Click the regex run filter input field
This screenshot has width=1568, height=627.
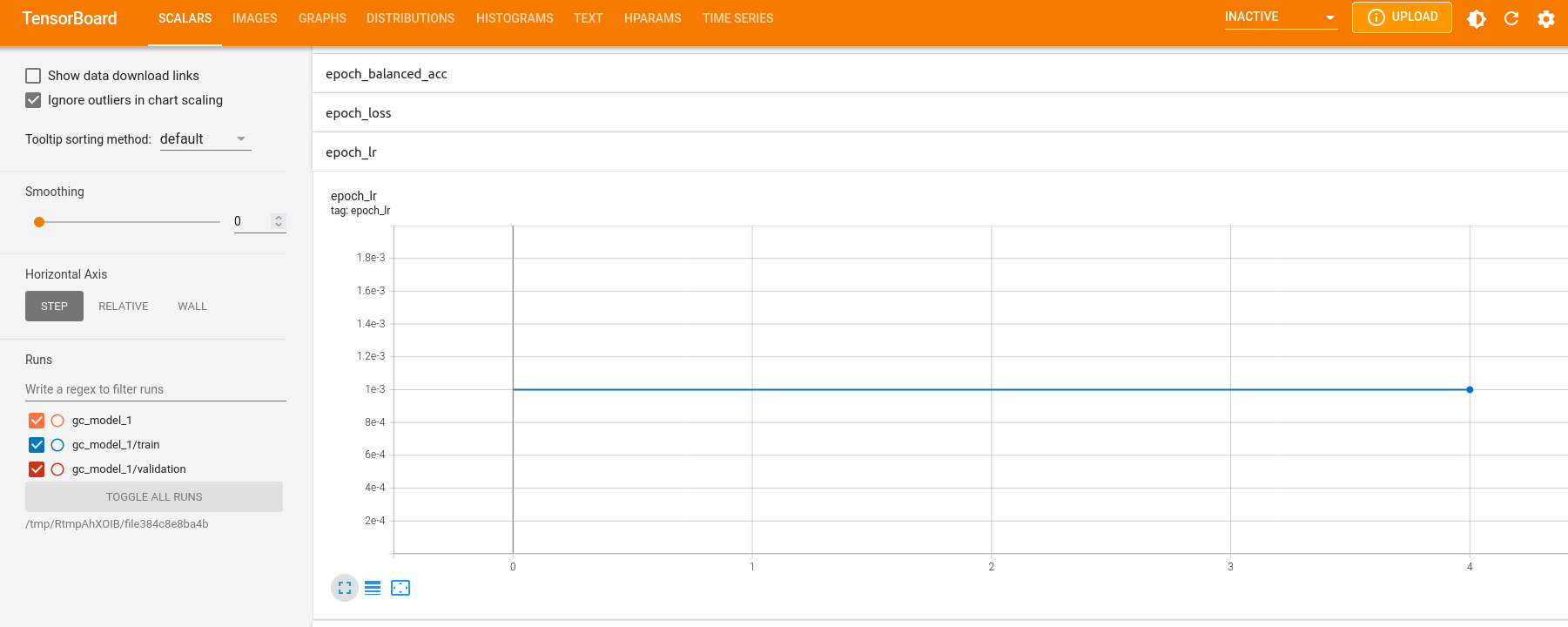(x=155, y=389)
